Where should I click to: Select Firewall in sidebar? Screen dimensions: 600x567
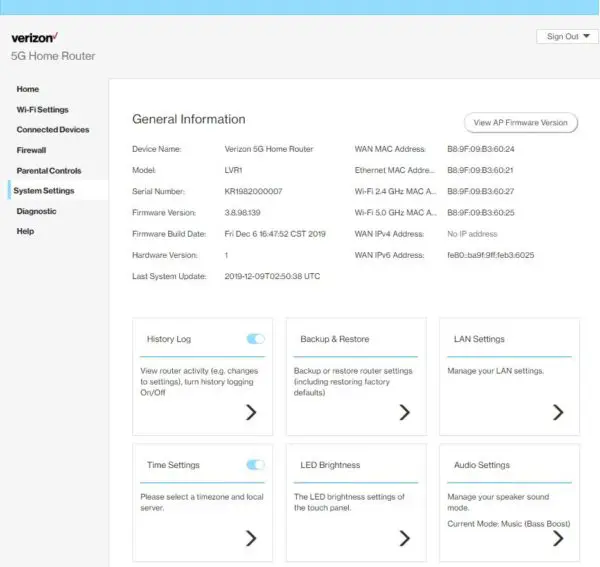(31, 150)
